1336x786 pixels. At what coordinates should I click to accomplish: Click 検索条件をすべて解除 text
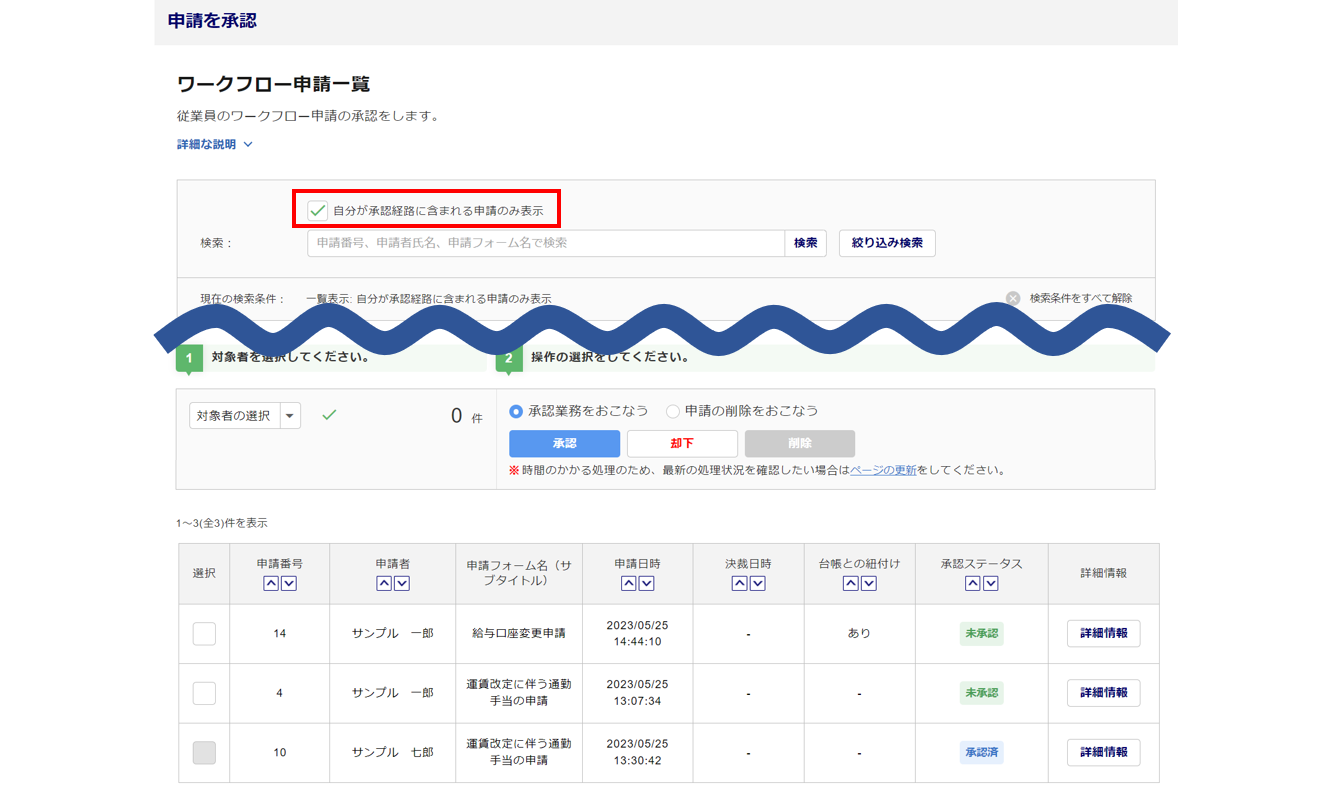point(1081,298)
